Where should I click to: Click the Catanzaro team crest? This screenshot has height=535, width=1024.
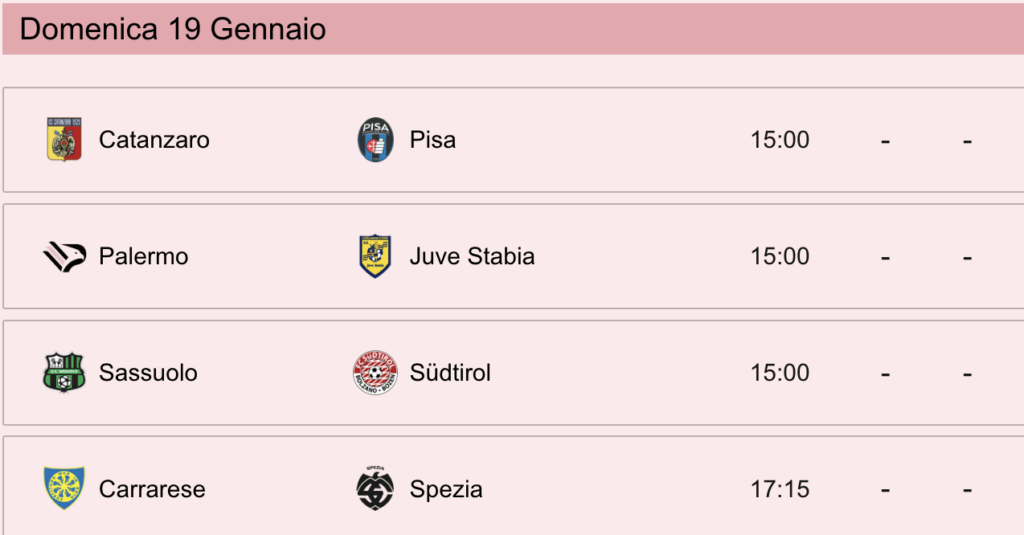(64, 139)
